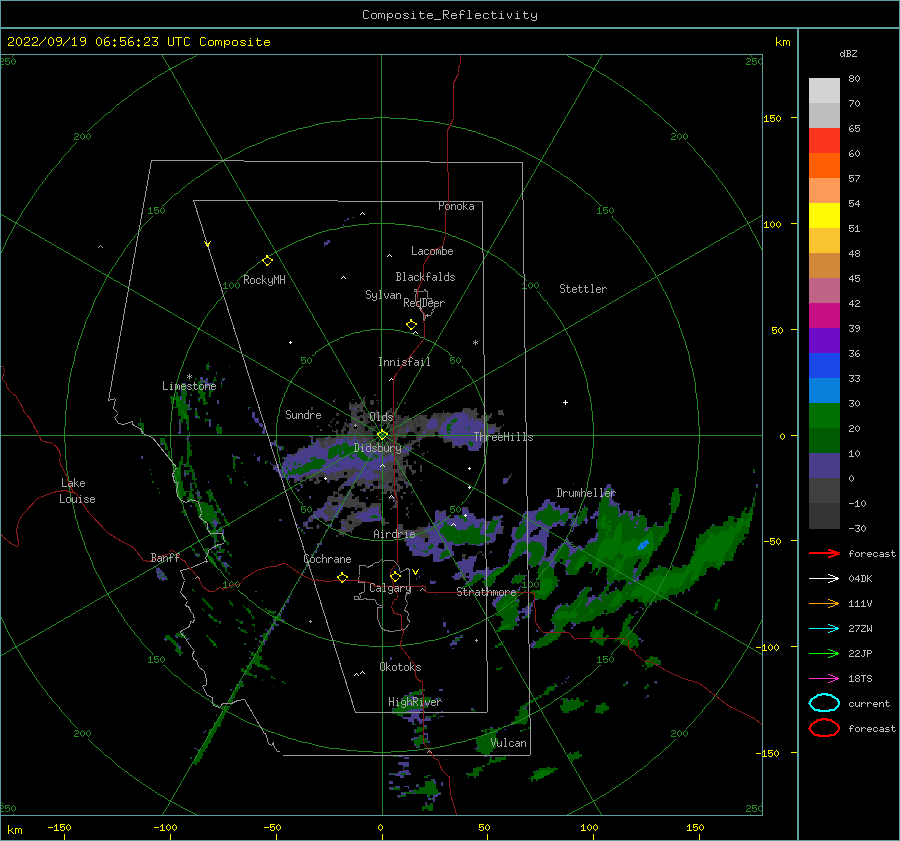
Task: Select the white 04DK arrow icon
Action: click(x=824, y=579)
